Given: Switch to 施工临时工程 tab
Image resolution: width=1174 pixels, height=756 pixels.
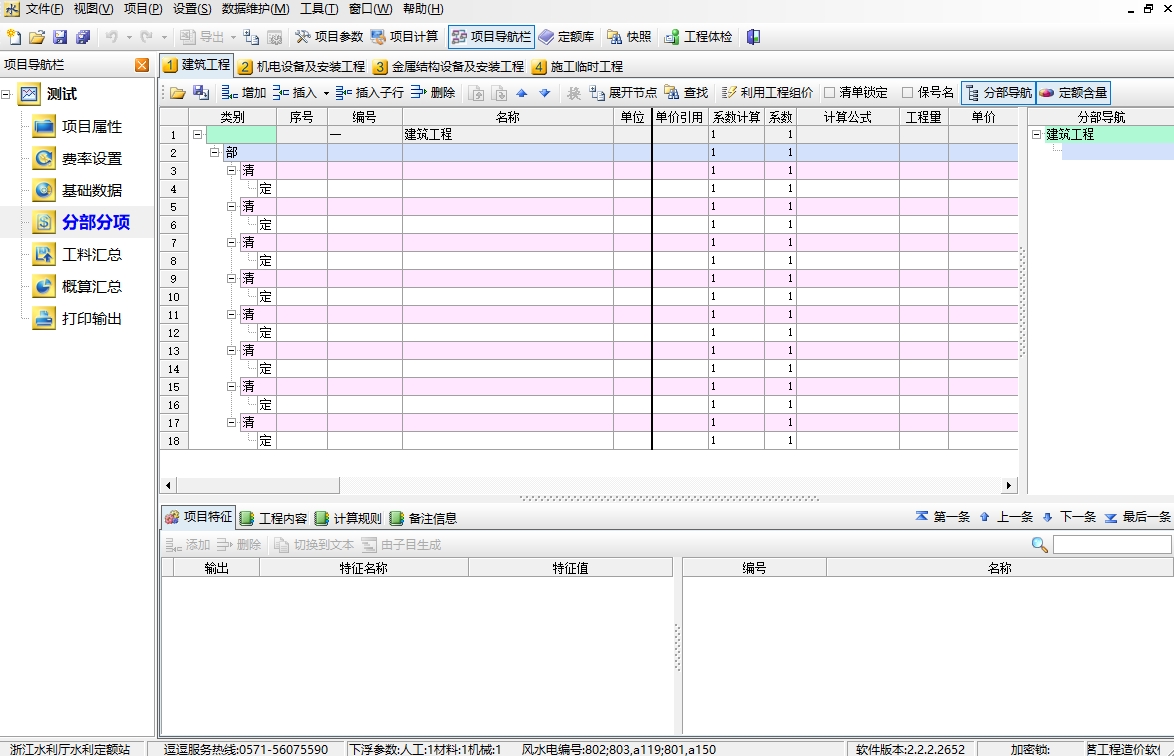Looking at the screenshot, I should click(577, 67).
